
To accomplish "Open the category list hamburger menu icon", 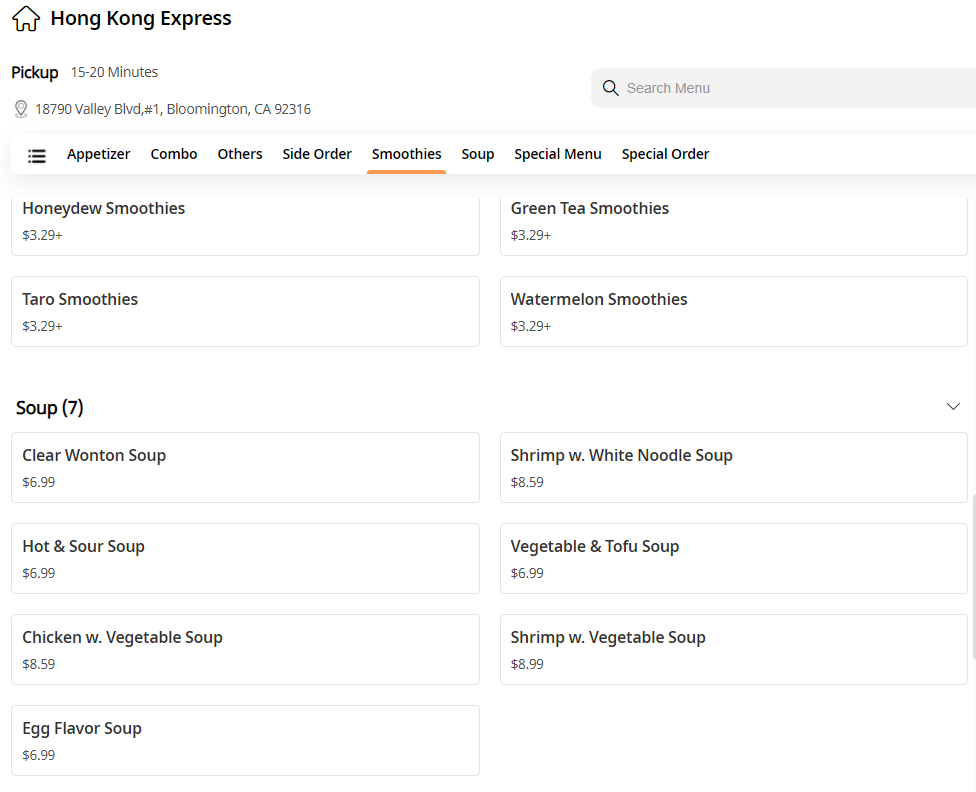I will [37, 155].
